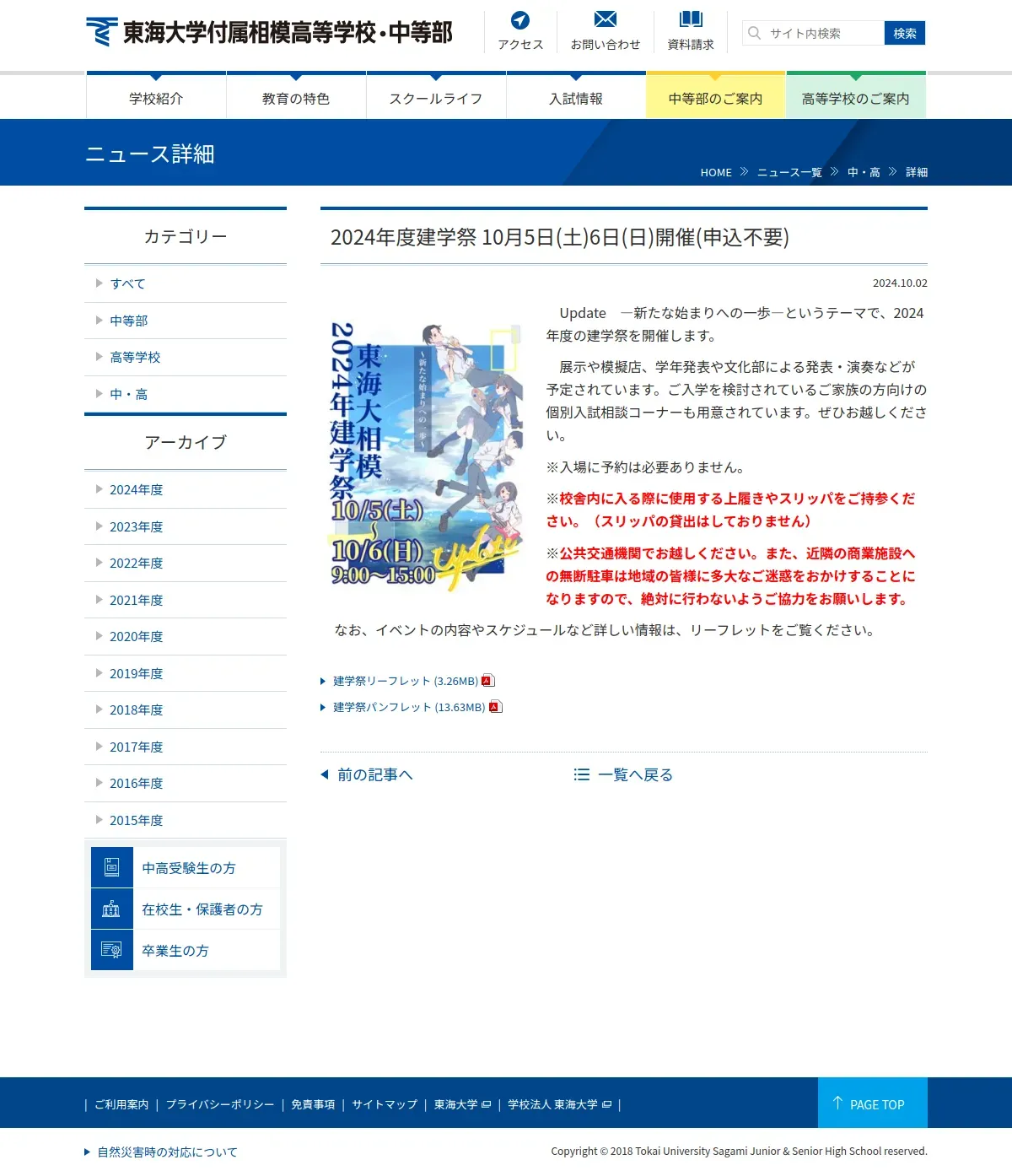Open the アクセス compass icon
This screenshot has height=1176, width=1012.
pyautogui.click(x=520, y=19)
